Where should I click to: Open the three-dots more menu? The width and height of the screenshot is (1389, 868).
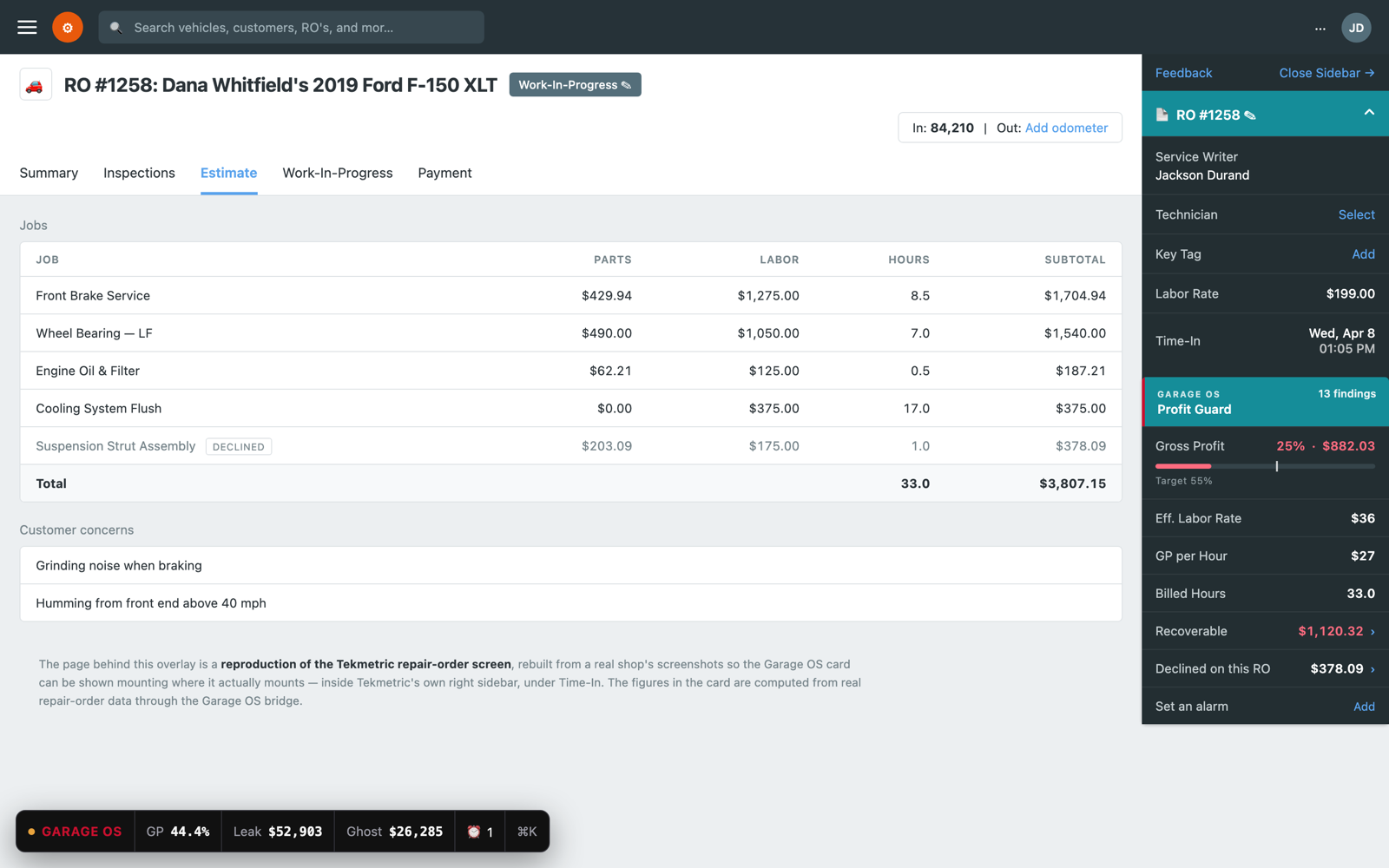(x=1320, y=28)
